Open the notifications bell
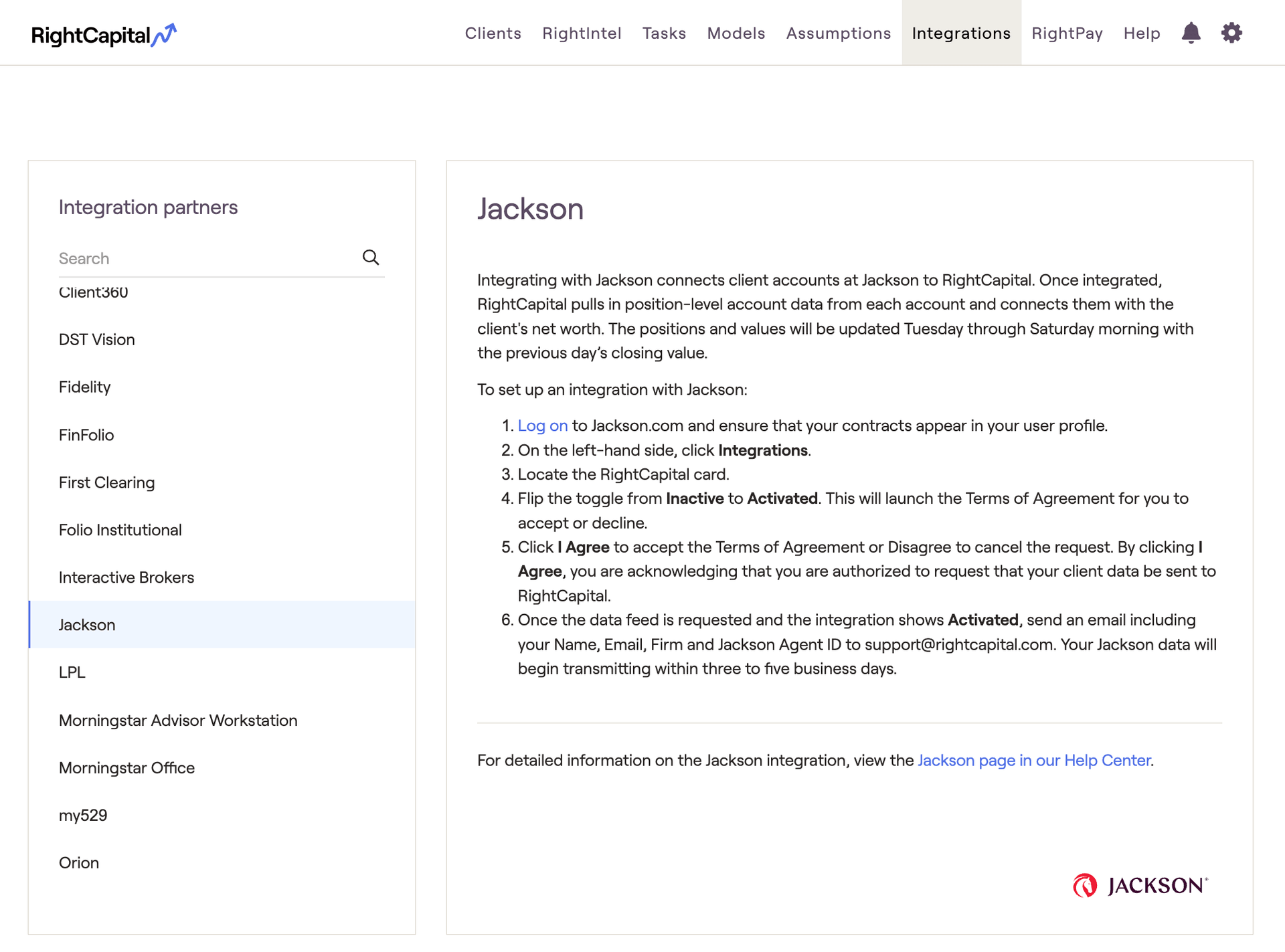This screenshot has height=952, width=1285. coord(1191,33)
